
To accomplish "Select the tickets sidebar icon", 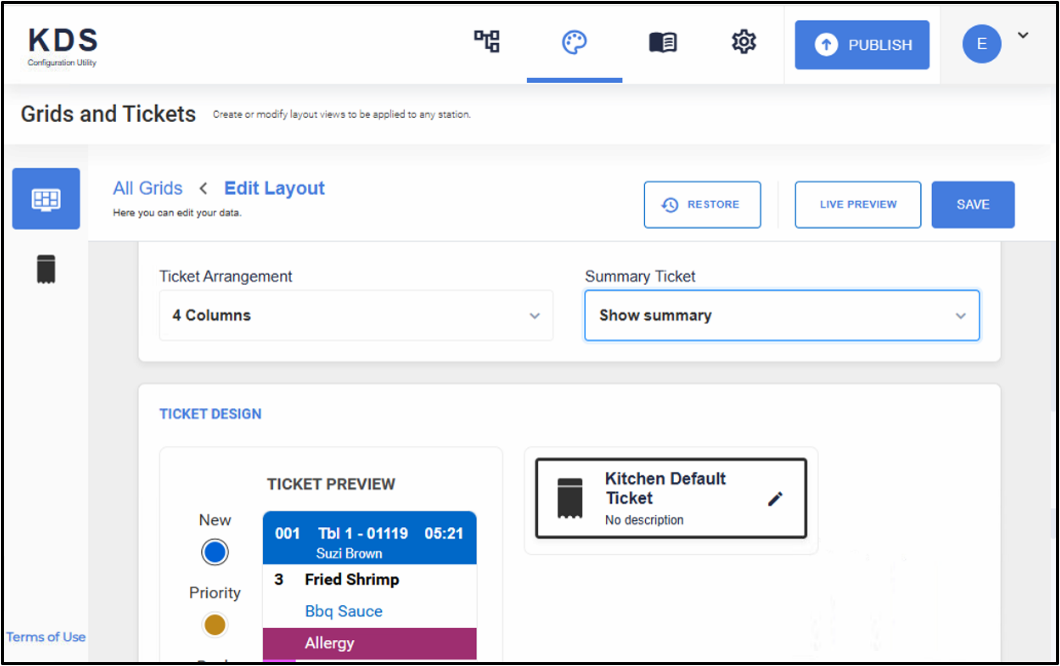I will coord(46,269).
